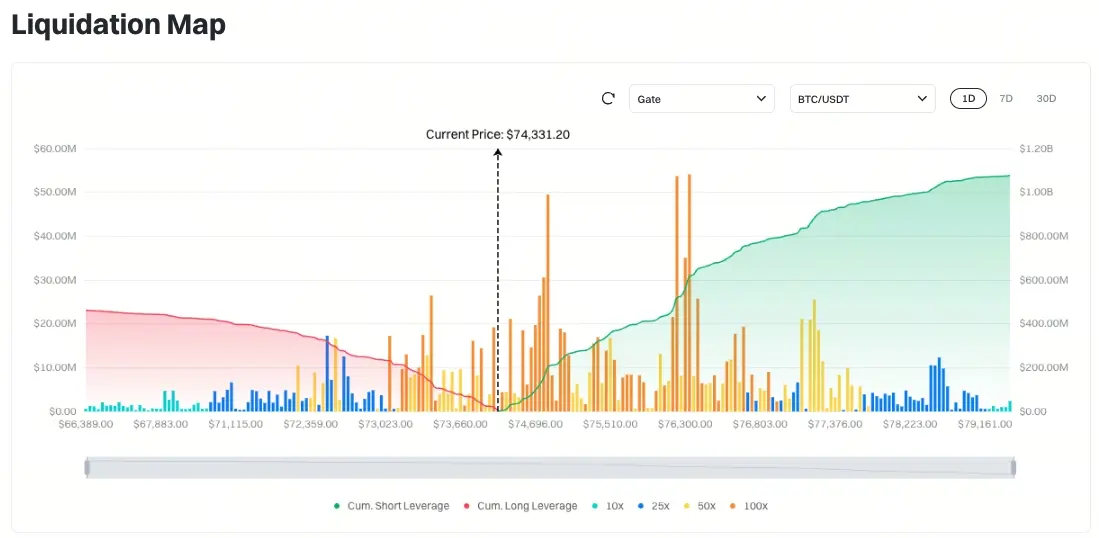Click the refresh icon beside Gate
Screen dimensions: 1099x538
pos(608,99)
